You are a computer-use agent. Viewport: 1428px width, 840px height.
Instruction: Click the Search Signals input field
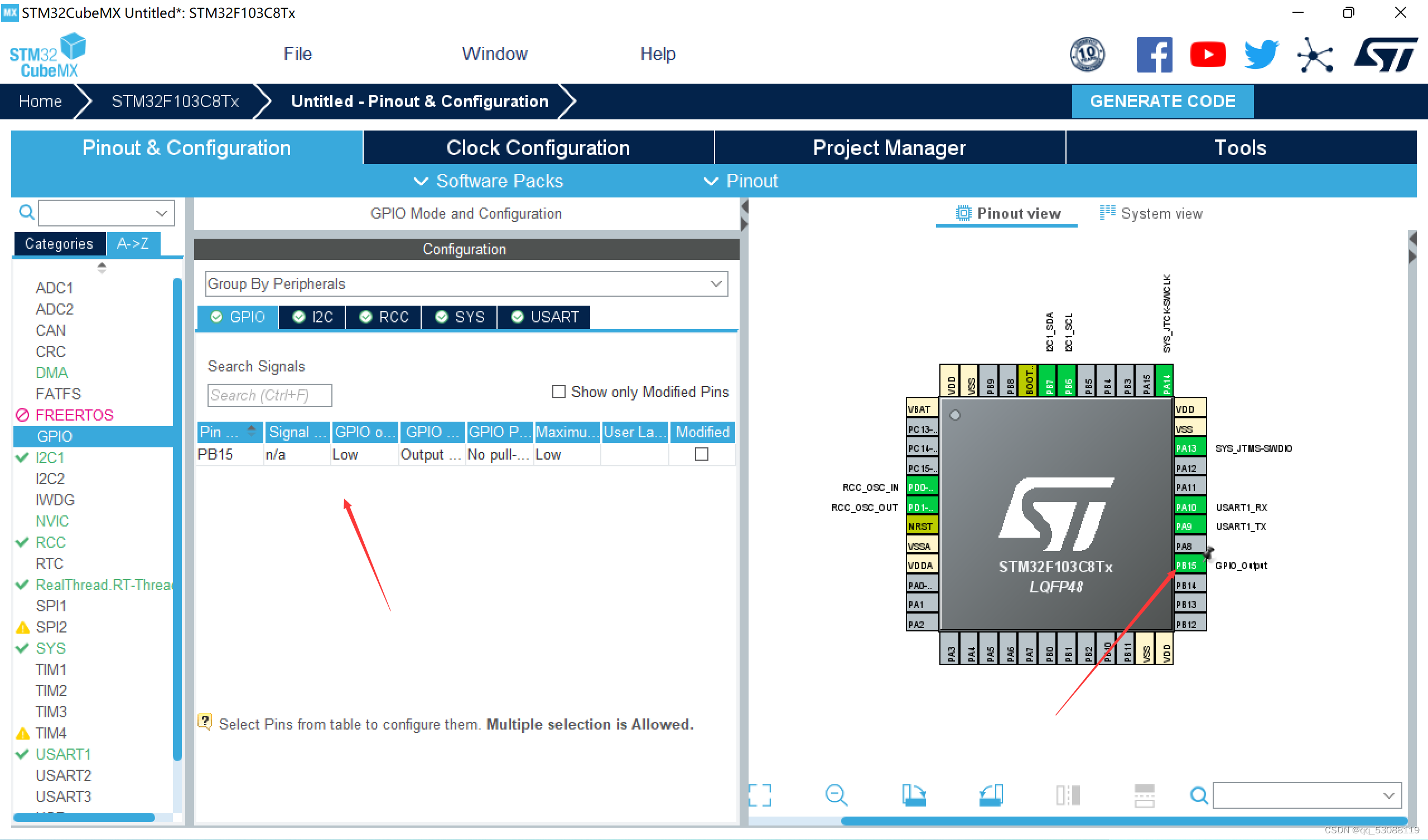(x=270, y=395)
